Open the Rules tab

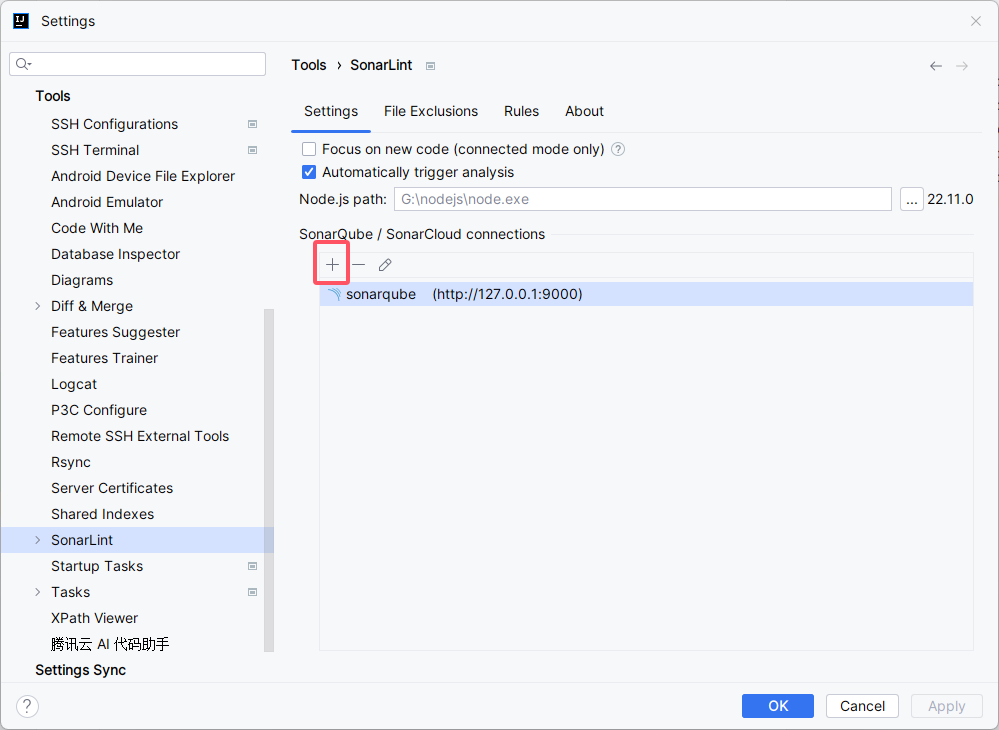(x=521, y=111)
